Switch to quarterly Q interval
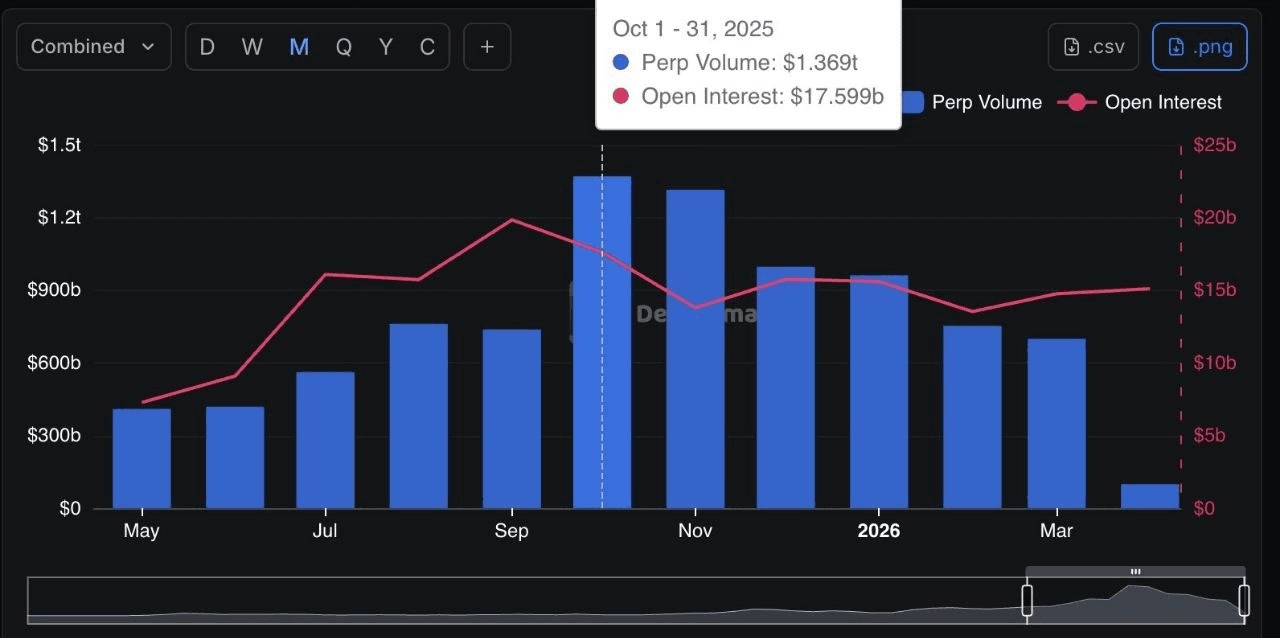Viewport: 1280px width, 638px height. tap(343, 47)
